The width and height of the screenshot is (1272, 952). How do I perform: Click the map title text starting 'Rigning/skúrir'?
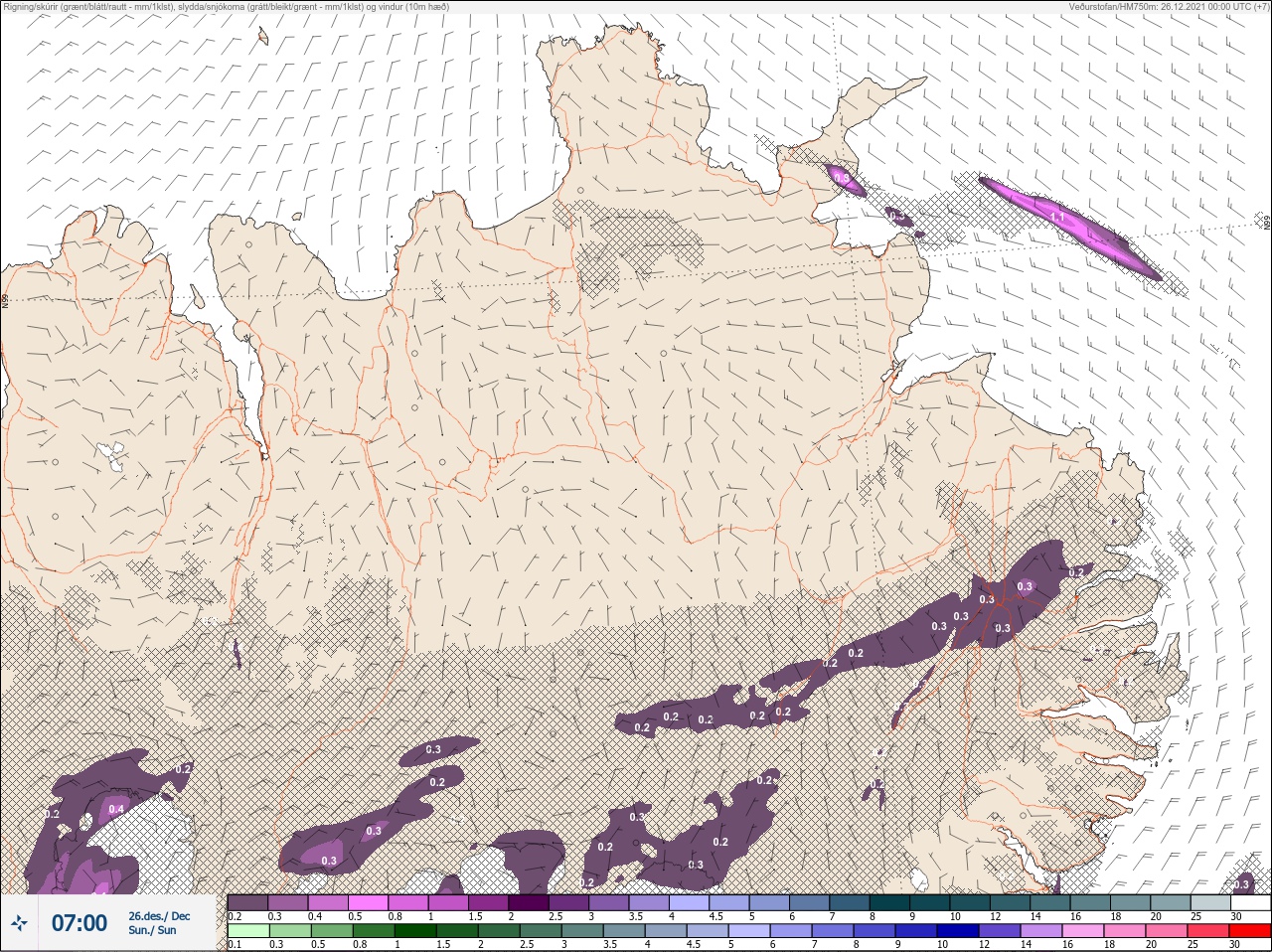(x=226, y=7)
